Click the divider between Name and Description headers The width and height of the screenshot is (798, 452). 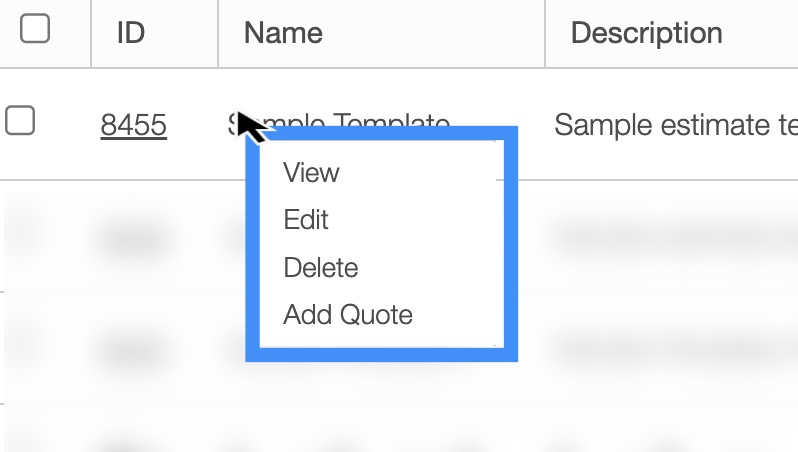coord(545,33)
